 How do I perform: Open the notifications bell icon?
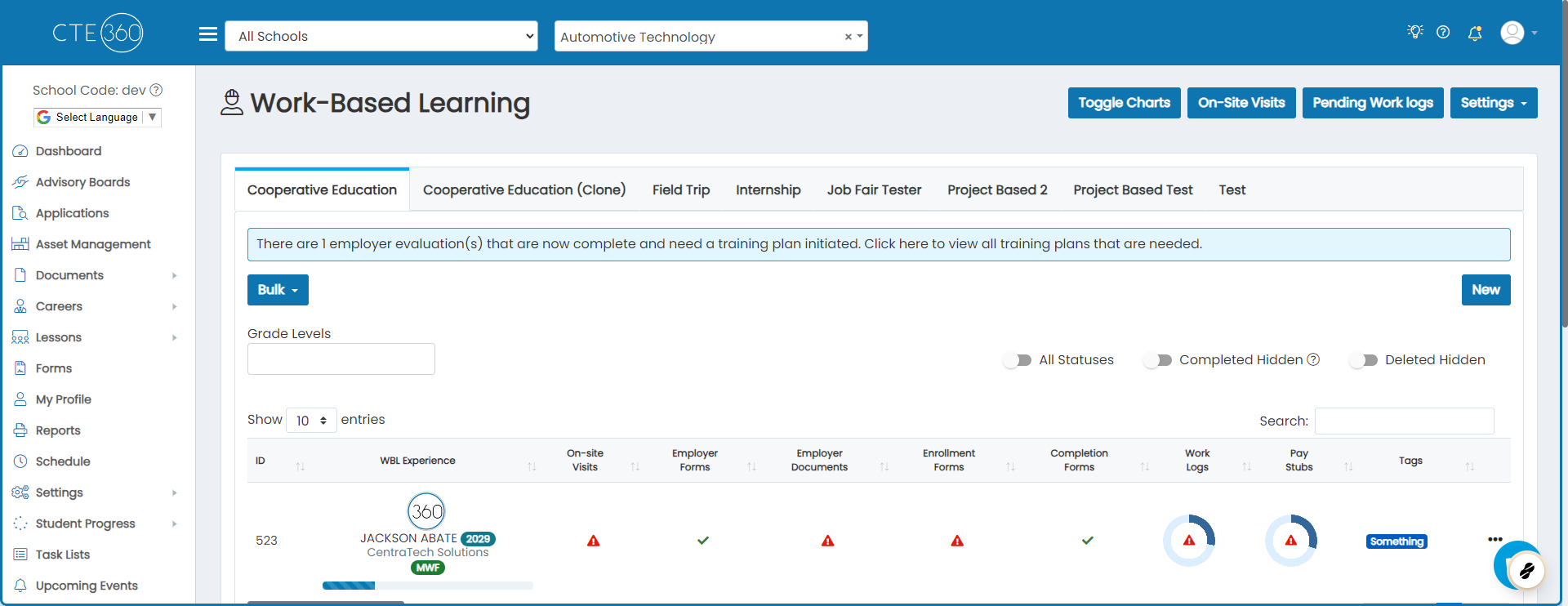click(1475, 33)
